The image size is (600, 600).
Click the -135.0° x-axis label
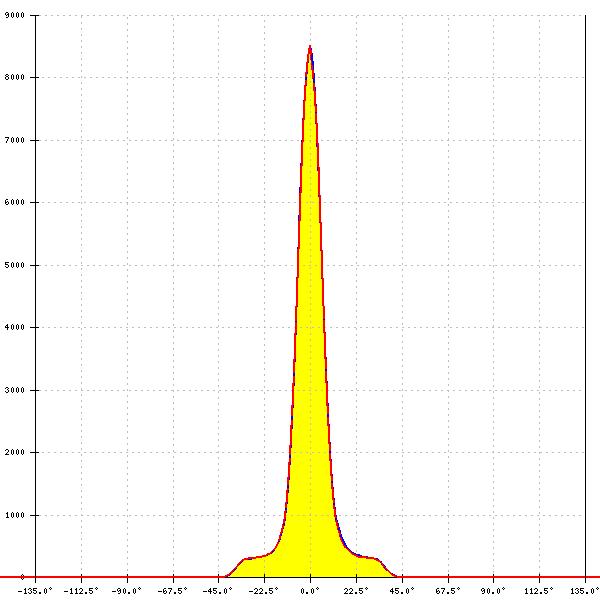[x=35, y=591]
